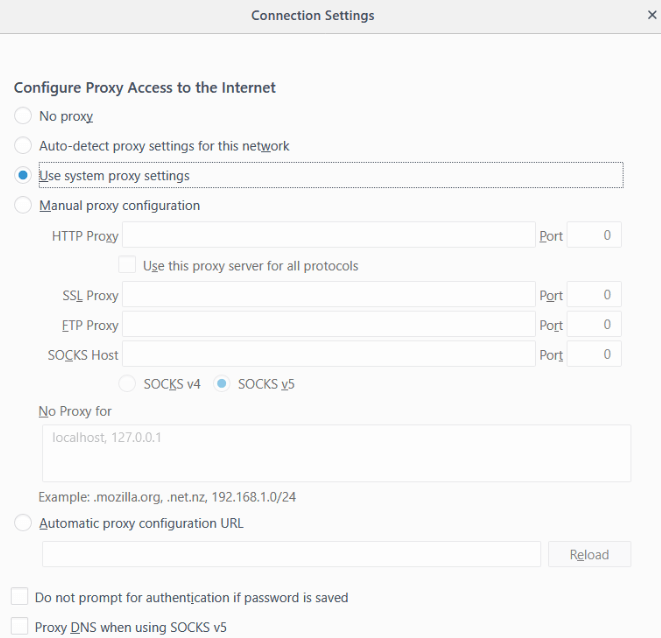661x638 pixels.
Task: Enable Manual proxy configuration
Action: (x=23, y=206)
